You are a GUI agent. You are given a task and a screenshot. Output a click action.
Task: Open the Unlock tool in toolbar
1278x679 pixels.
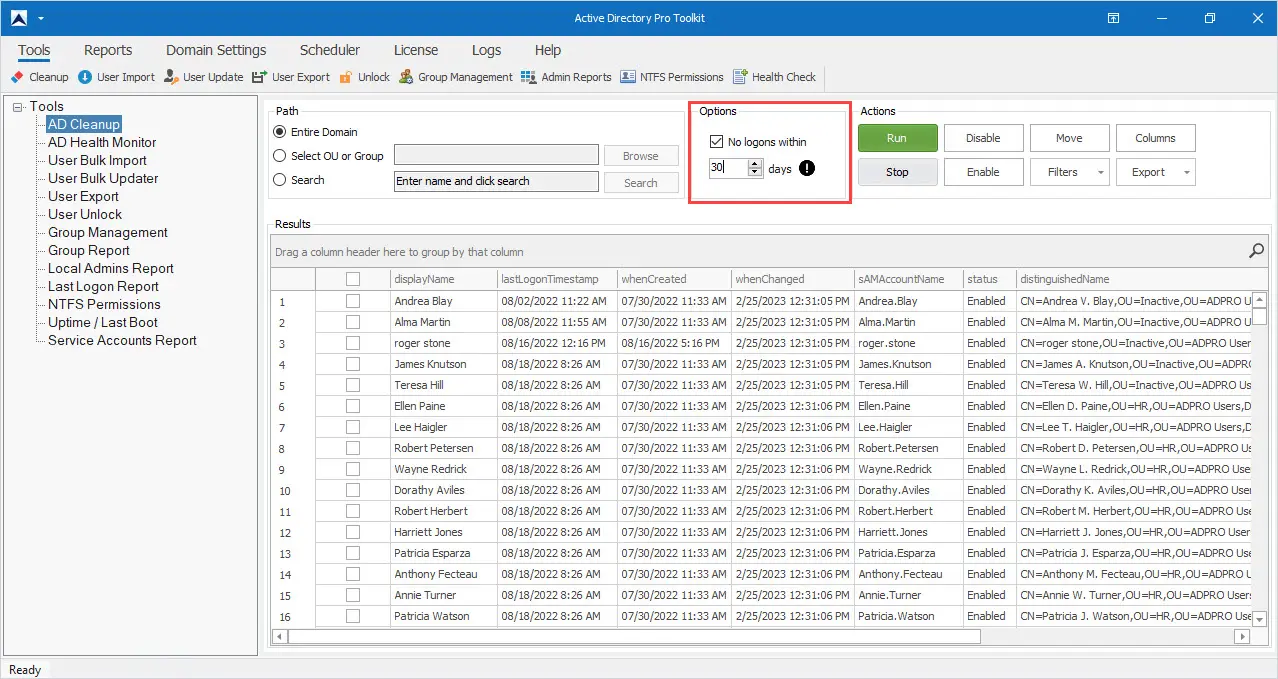coord(364,77)
